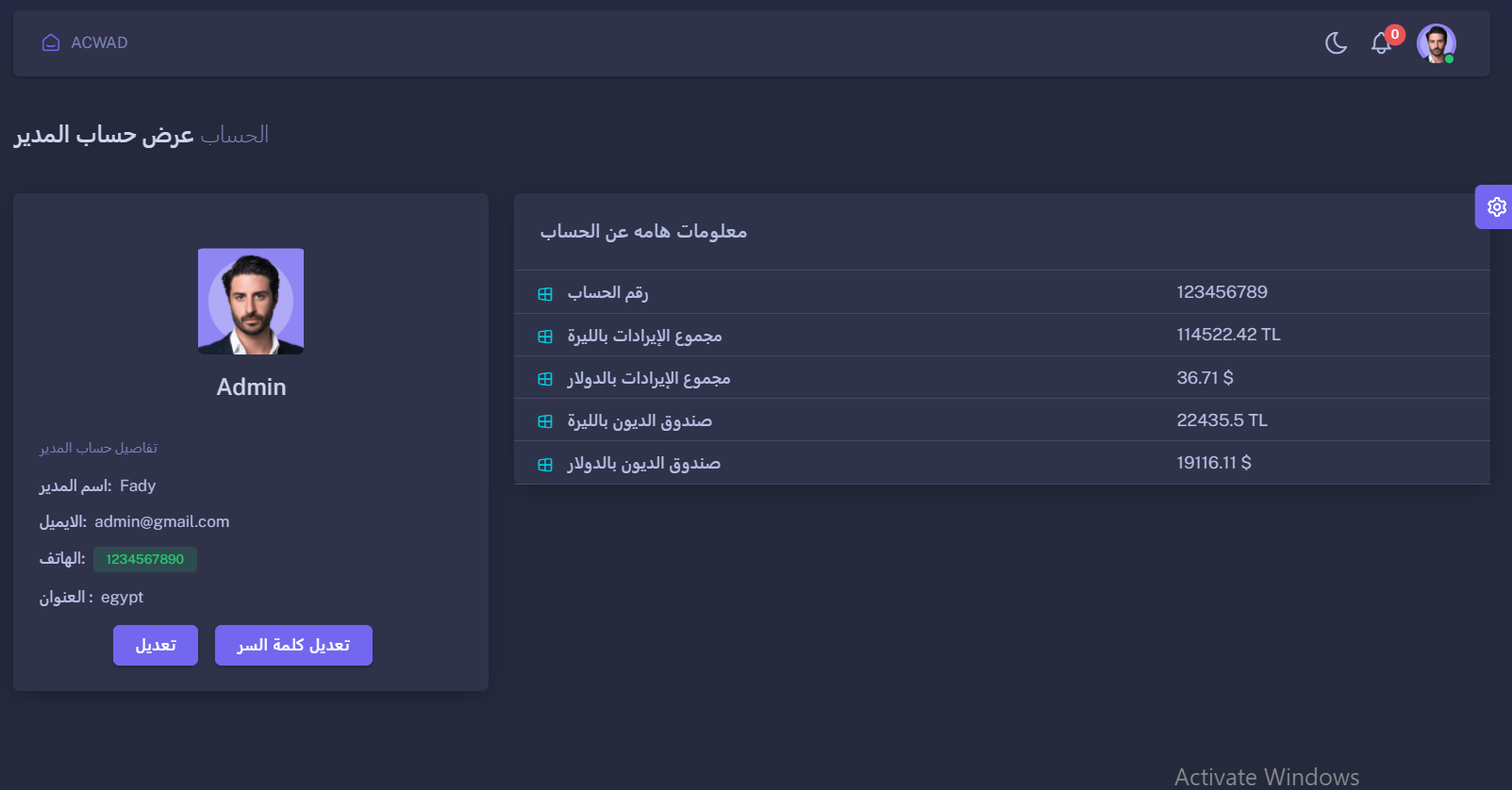Select the admin@gmail.com email text
This screenshot has height=790, width=1512.
tap(162, 521)
